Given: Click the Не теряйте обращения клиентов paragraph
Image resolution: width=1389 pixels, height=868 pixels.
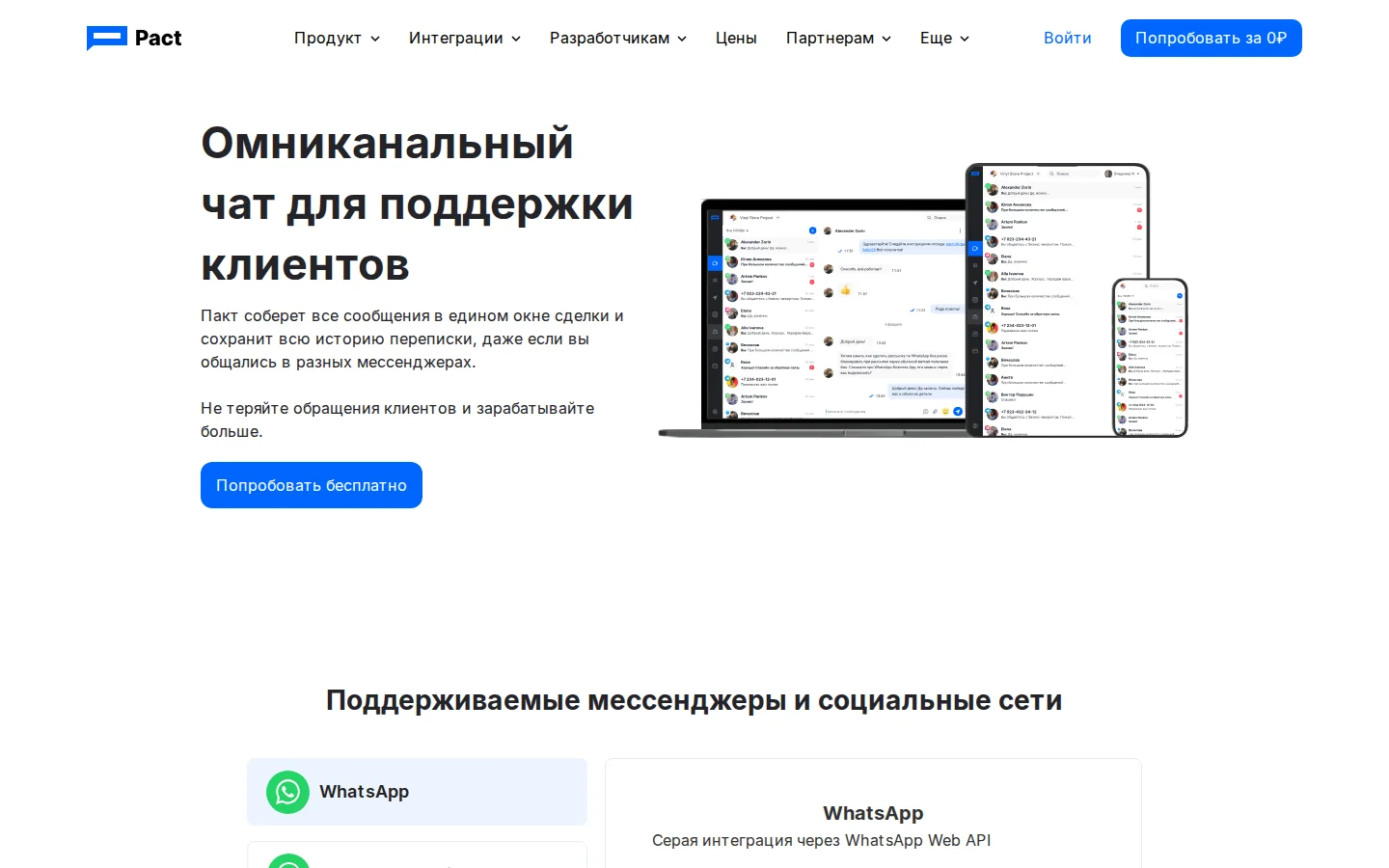Looking at the screenshot, I should pyautogui.click(x=397, y=420).
